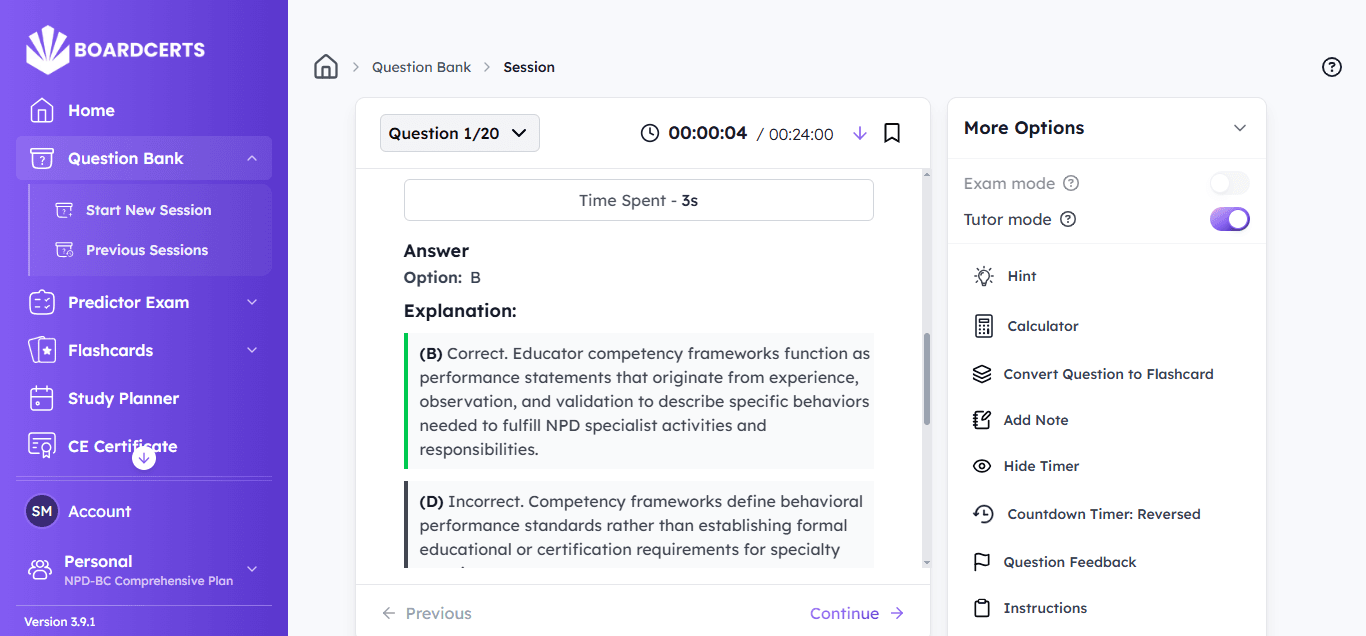Open Question Feedback
The width and height of the screenshot is (1366, 636).
point(1069,562)
